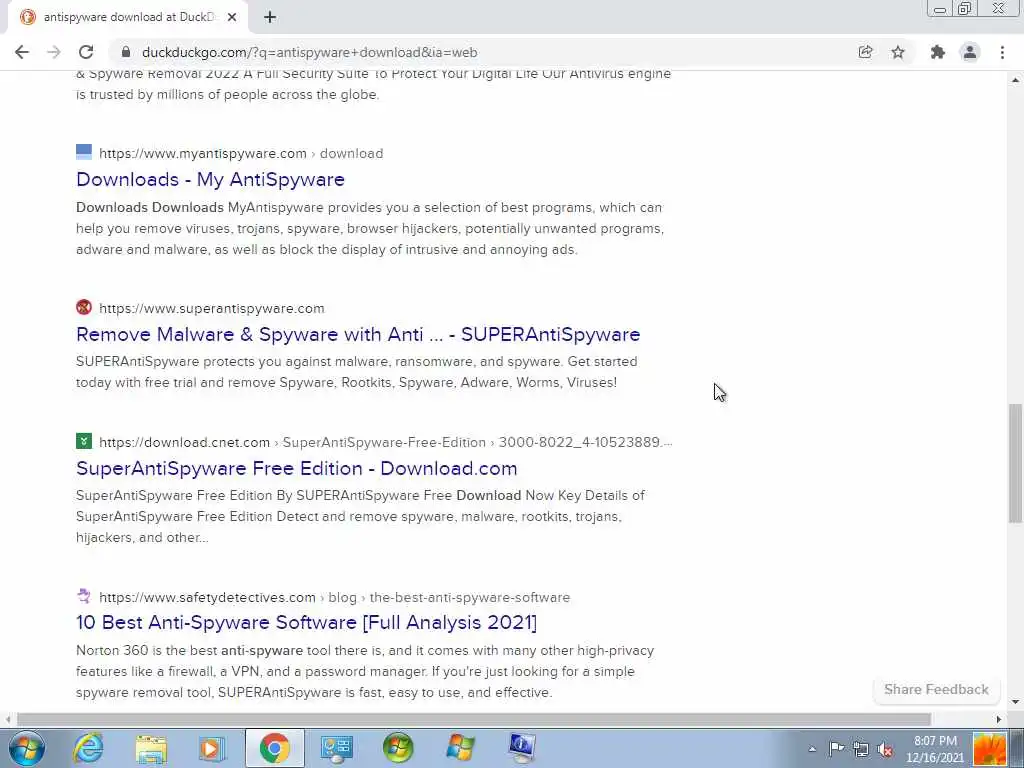The width and height of the screenshot is (1024, 768).
Task: Open the Action Center flag tray icon
Action: 837,749
